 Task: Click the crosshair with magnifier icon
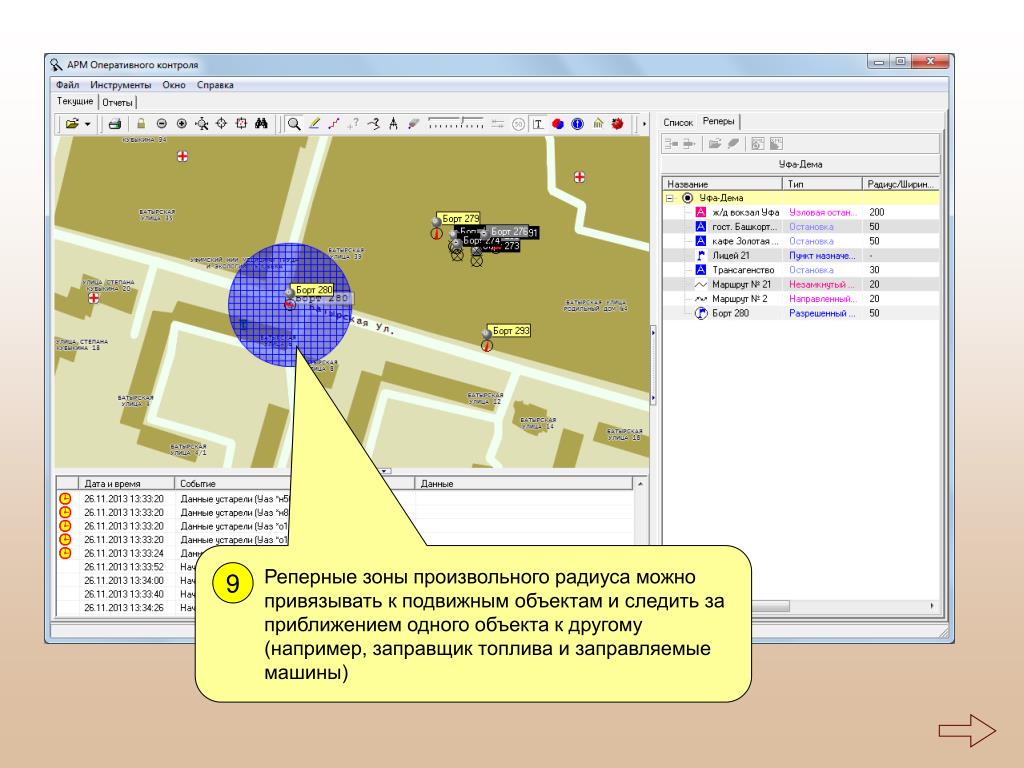(x=202, y=123)
